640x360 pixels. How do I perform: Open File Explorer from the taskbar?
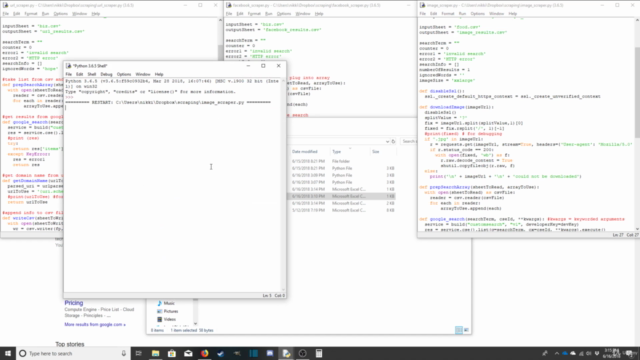tap(156, 353)
